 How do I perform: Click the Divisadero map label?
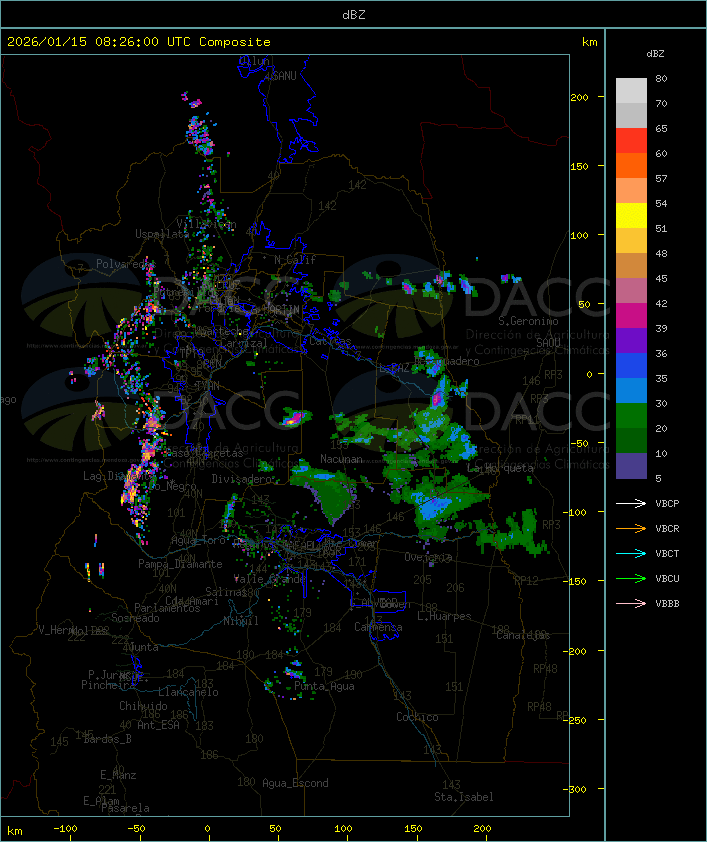point(242,478)
